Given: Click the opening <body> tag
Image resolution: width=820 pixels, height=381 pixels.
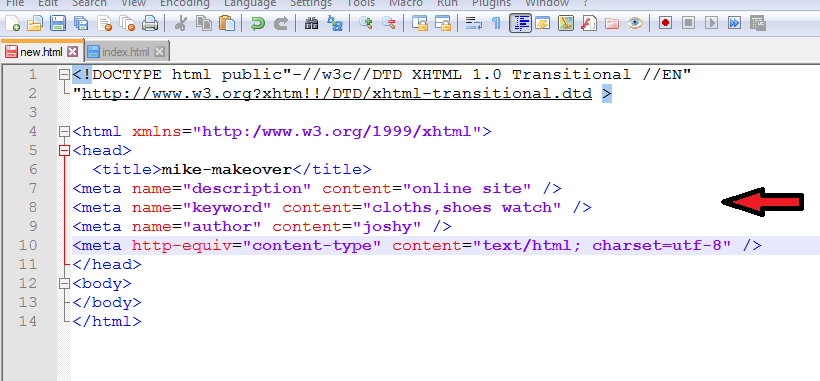Looking at the screenshot, I should tap(102, 283).
